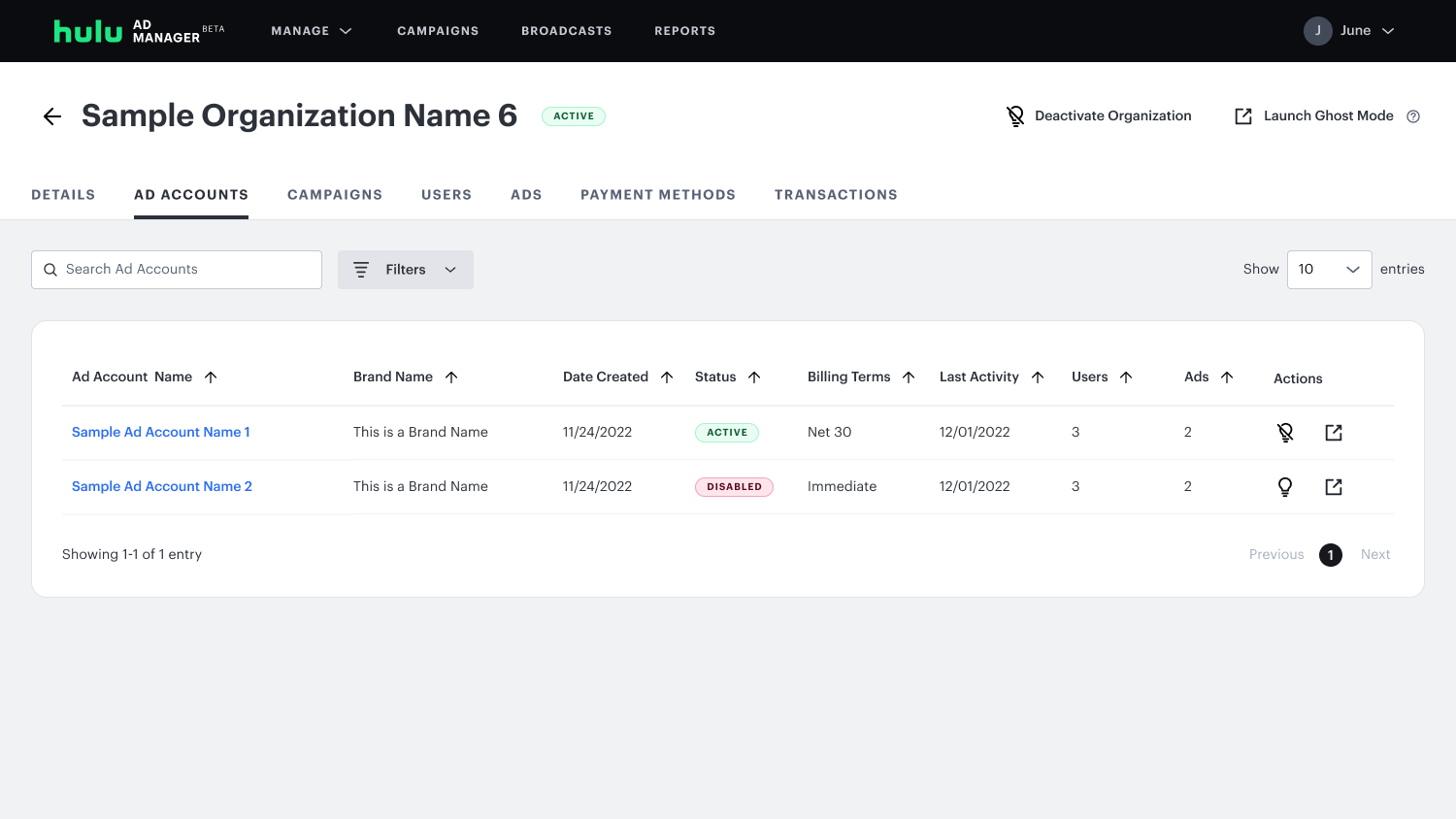Enable Sample Ad Account Name 2 via bulb icon

coord(1284,486)
